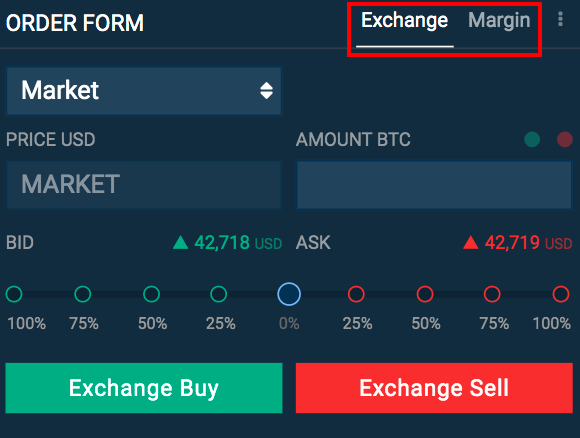580x438 pixels.
Task: Click the Exchange Buy button
Action: [144, 388]
